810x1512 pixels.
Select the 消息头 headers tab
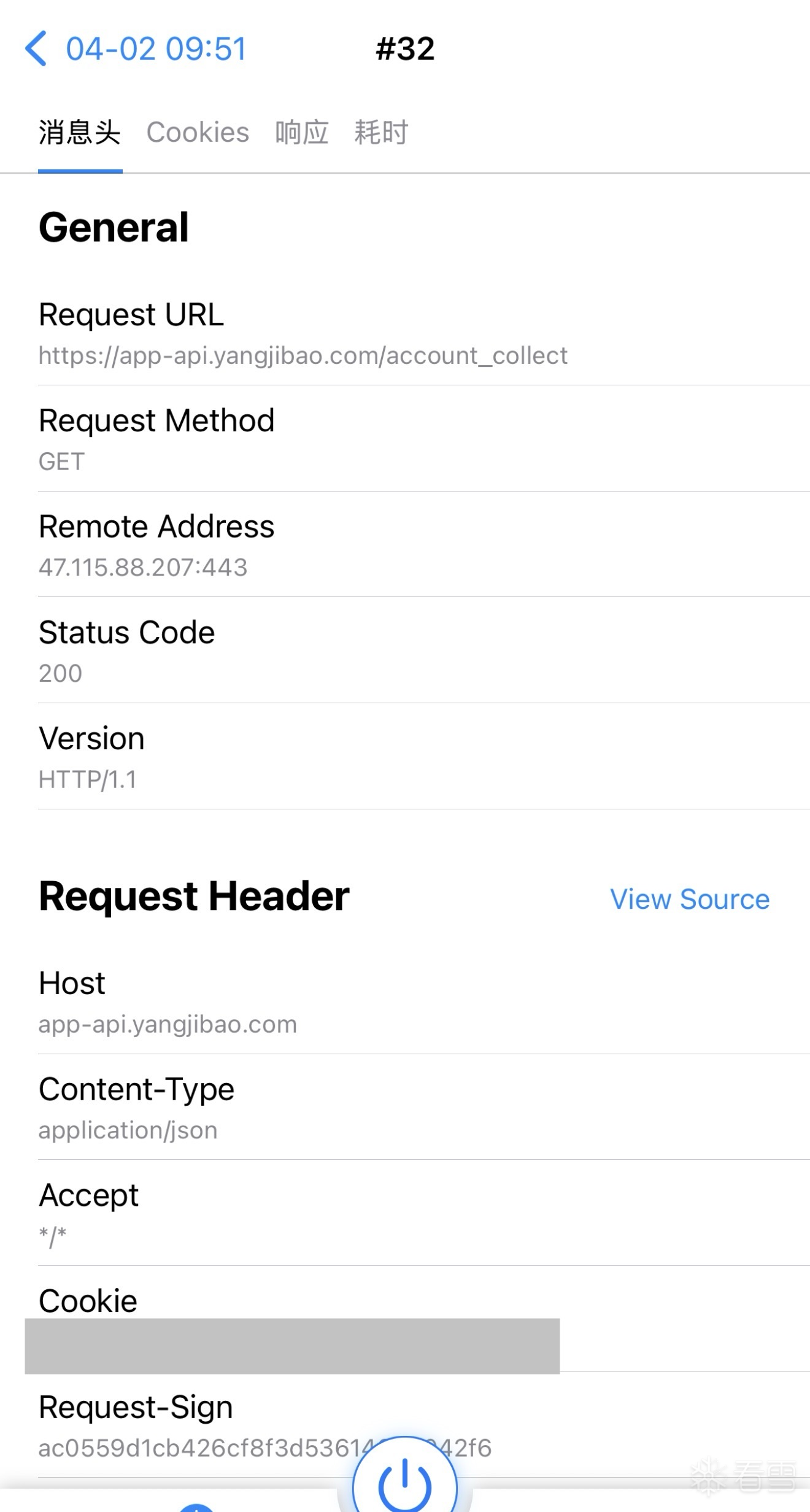[80, 133]
